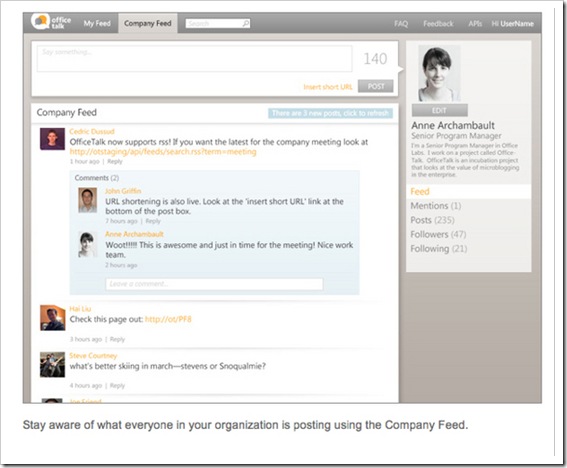Open the My Feed tab
567x468 pixels.
(97, 24)
